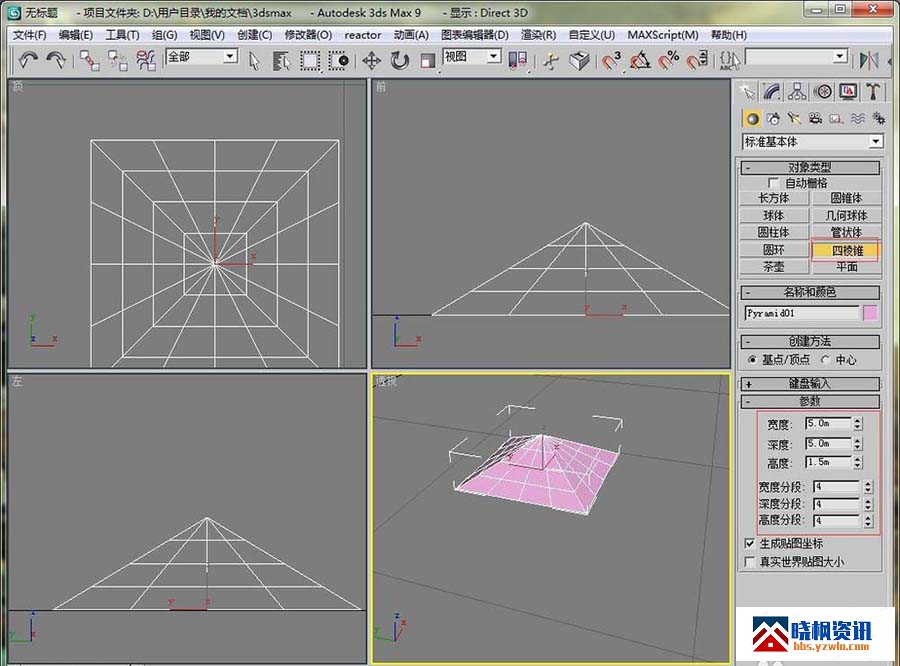Screen dimensions: 900x666
Task: Toggle Window/Crossing selection mode
Action: [338, 61]
